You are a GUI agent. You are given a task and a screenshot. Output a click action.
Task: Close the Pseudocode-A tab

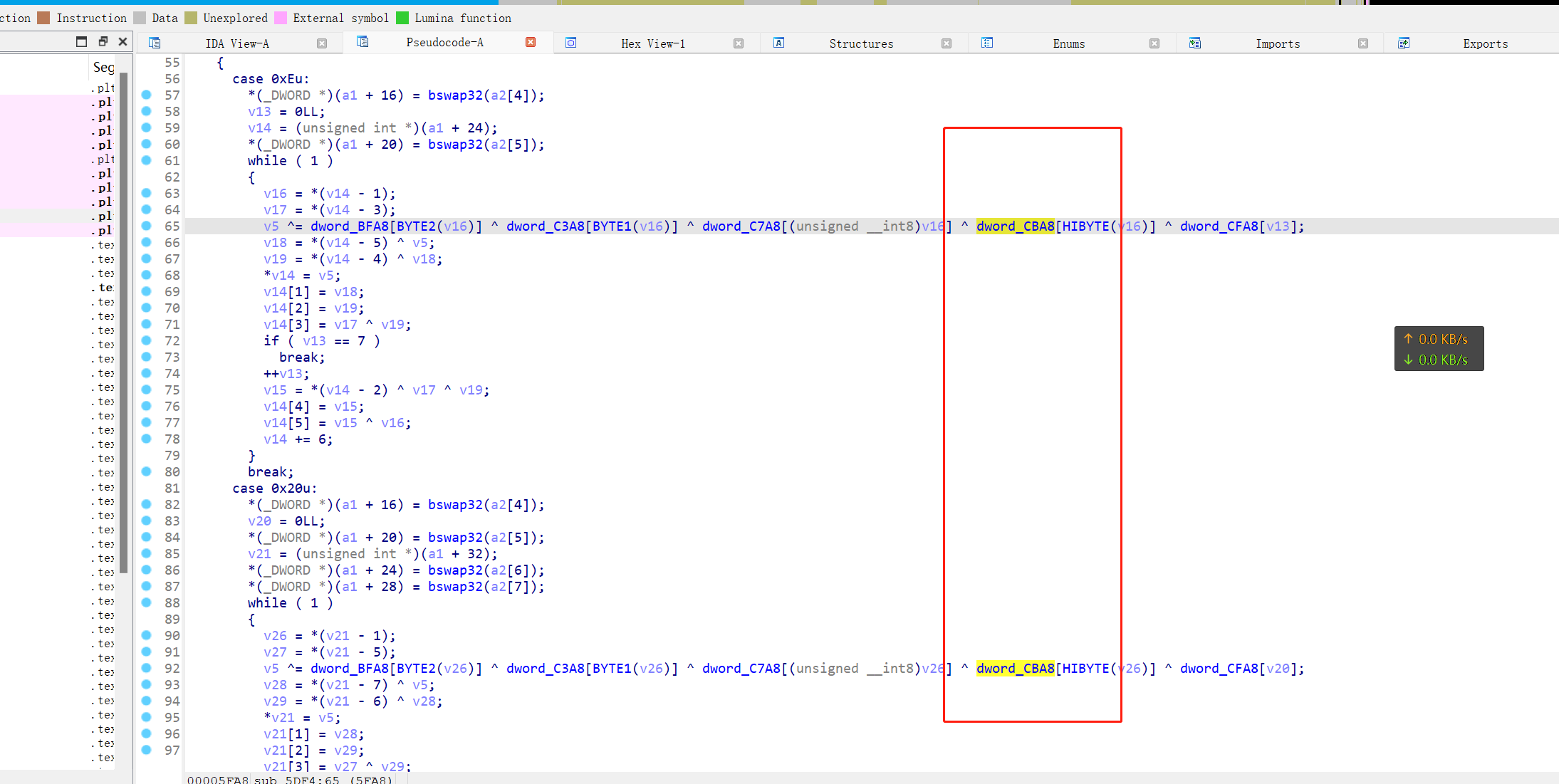click(531, 42)
